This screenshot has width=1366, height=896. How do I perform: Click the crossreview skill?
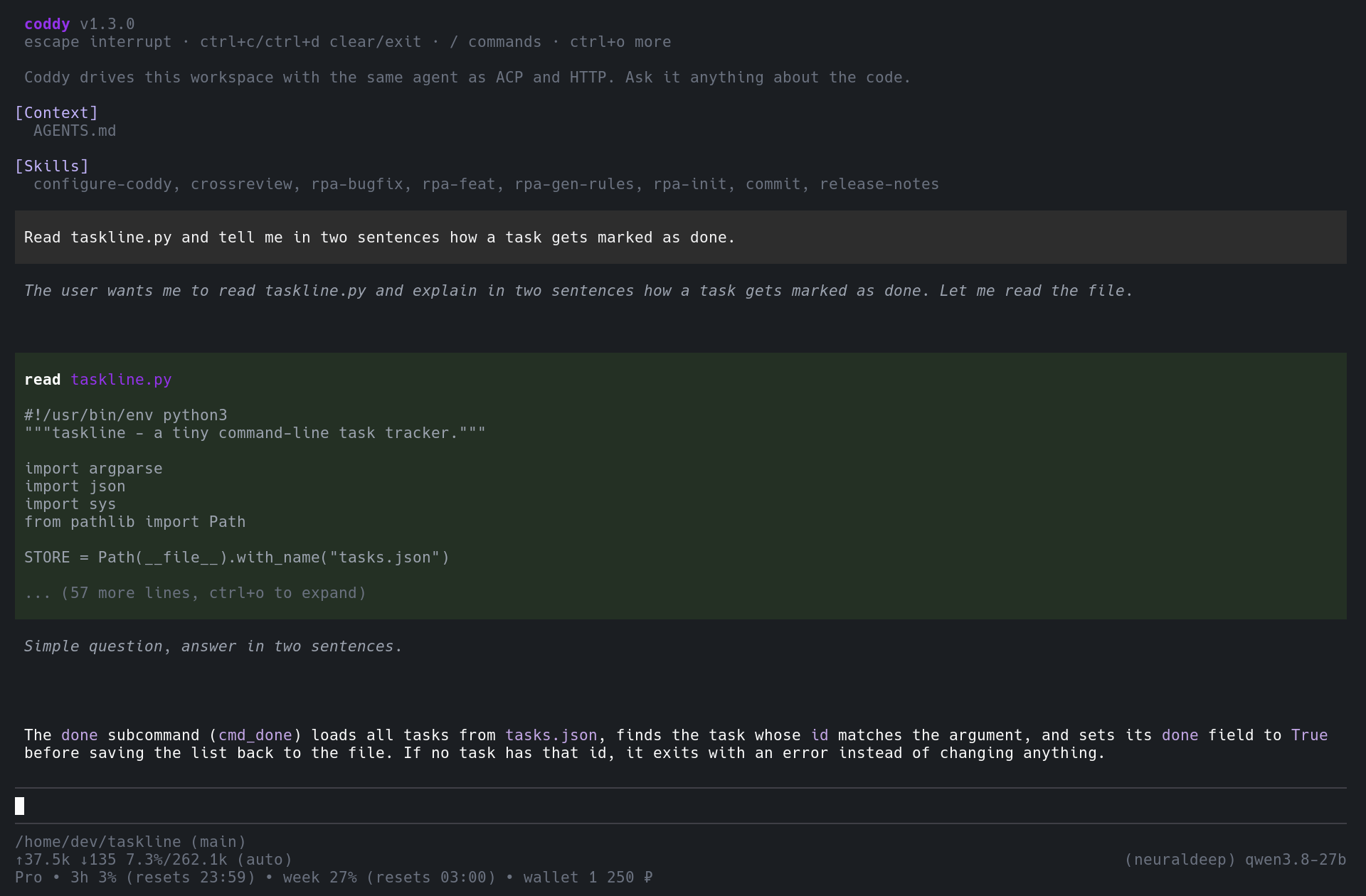(x=241, y=184)
